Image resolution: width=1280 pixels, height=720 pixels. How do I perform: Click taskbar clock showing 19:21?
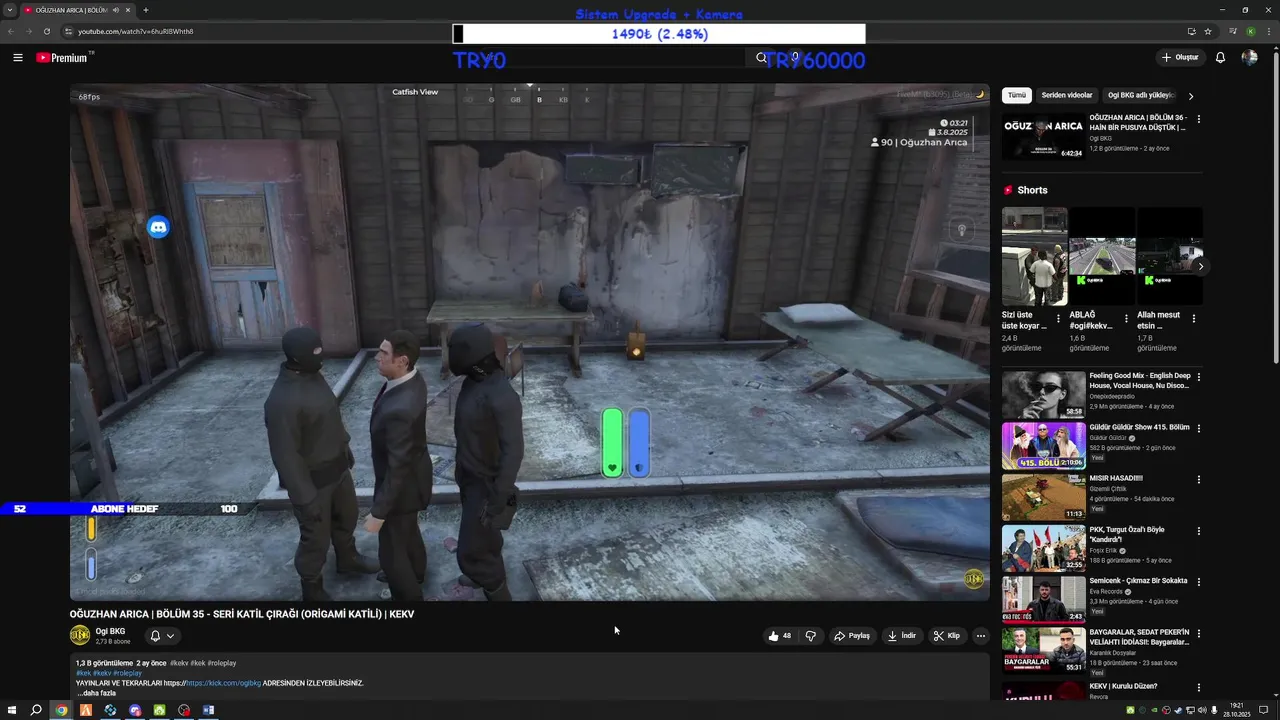click(x=1237, y=710)
